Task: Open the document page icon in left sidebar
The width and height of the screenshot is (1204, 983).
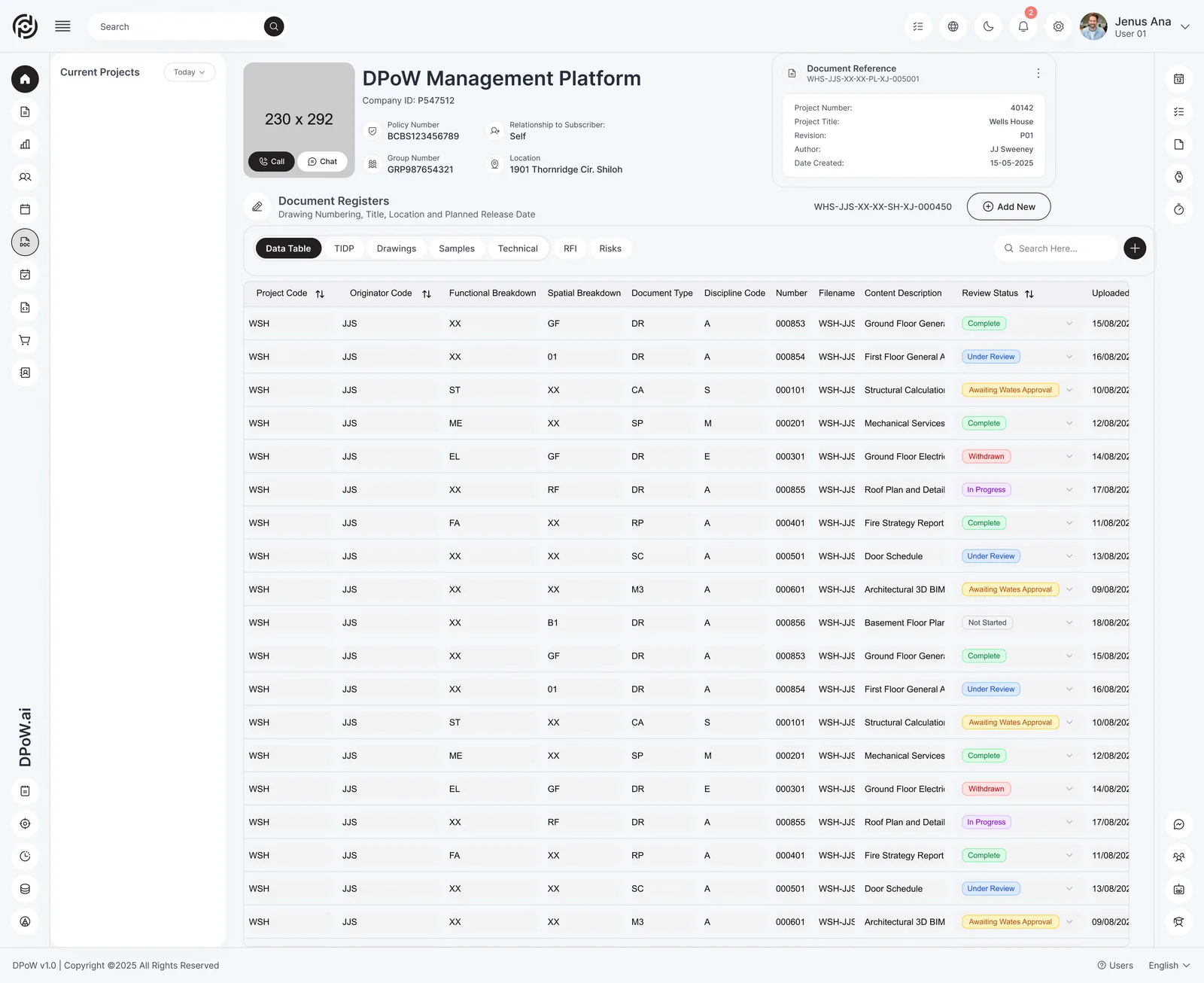Action: click(25, 112)
